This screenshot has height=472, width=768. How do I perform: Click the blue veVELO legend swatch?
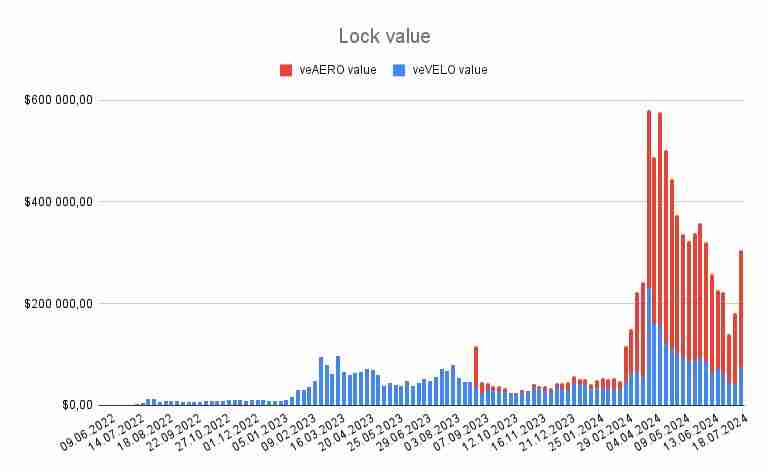[389, 70]
